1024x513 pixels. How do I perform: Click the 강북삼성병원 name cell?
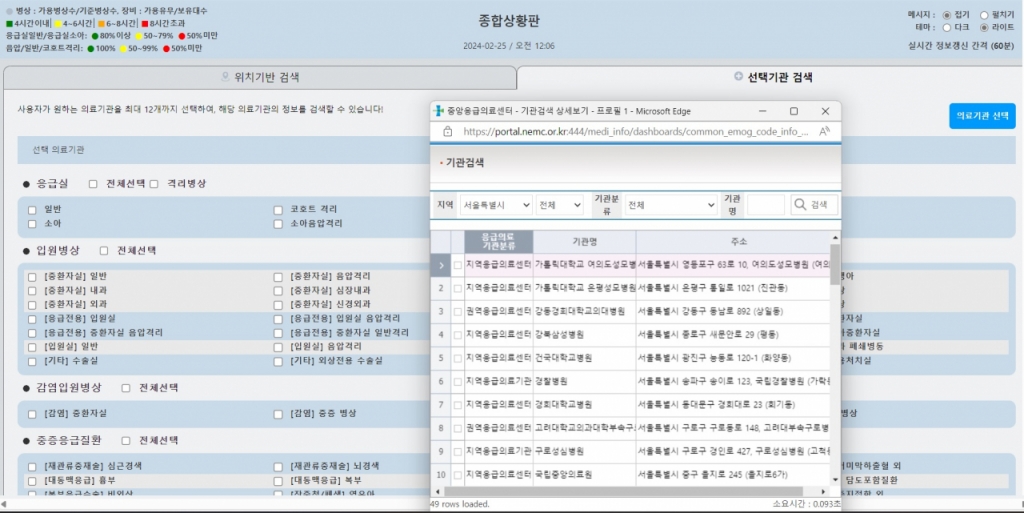[x=584, y=335]
